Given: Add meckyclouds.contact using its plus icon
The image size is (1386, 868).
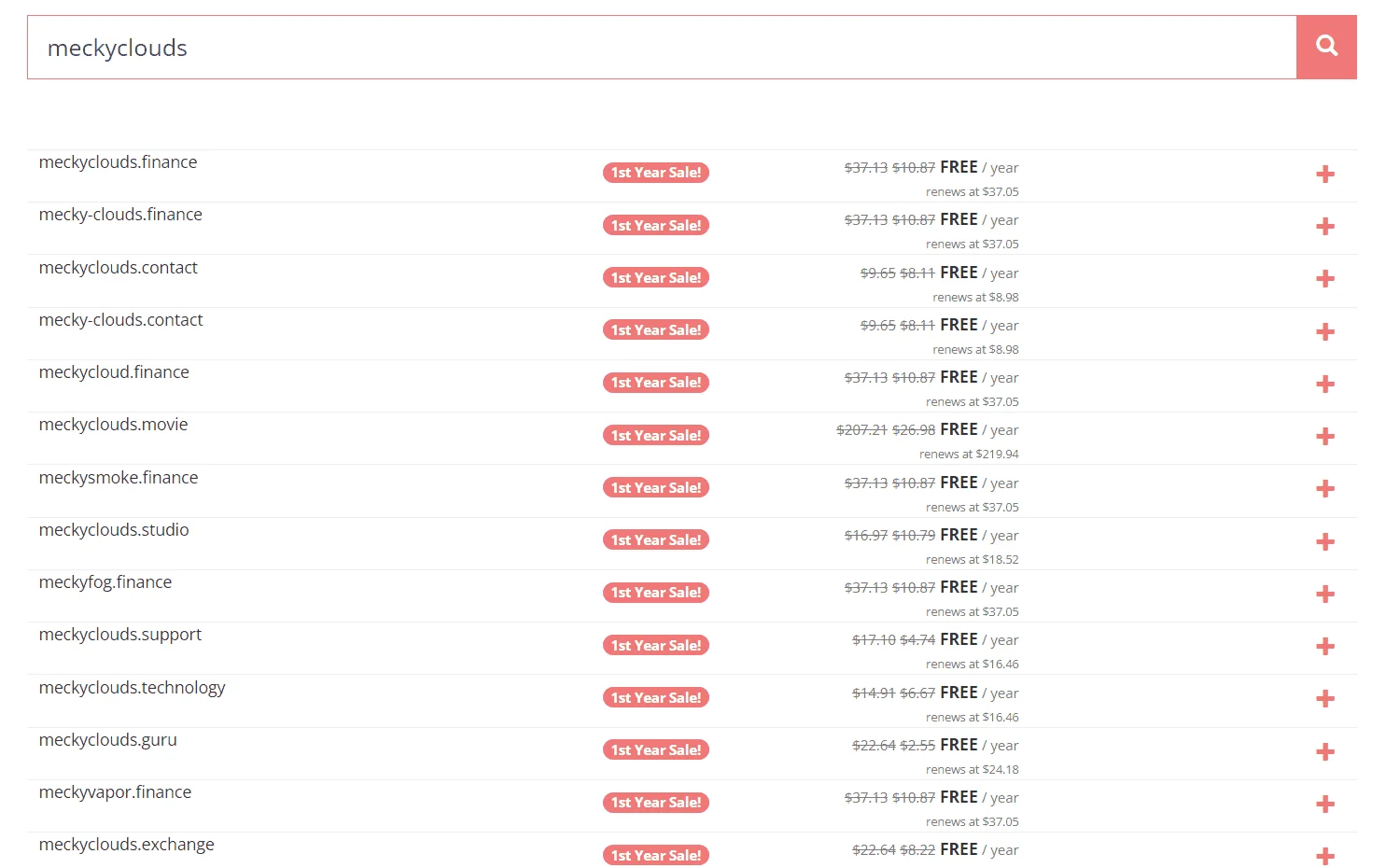Looking at the screenshot, I should pyautogui.click(x=1325, y=279).
